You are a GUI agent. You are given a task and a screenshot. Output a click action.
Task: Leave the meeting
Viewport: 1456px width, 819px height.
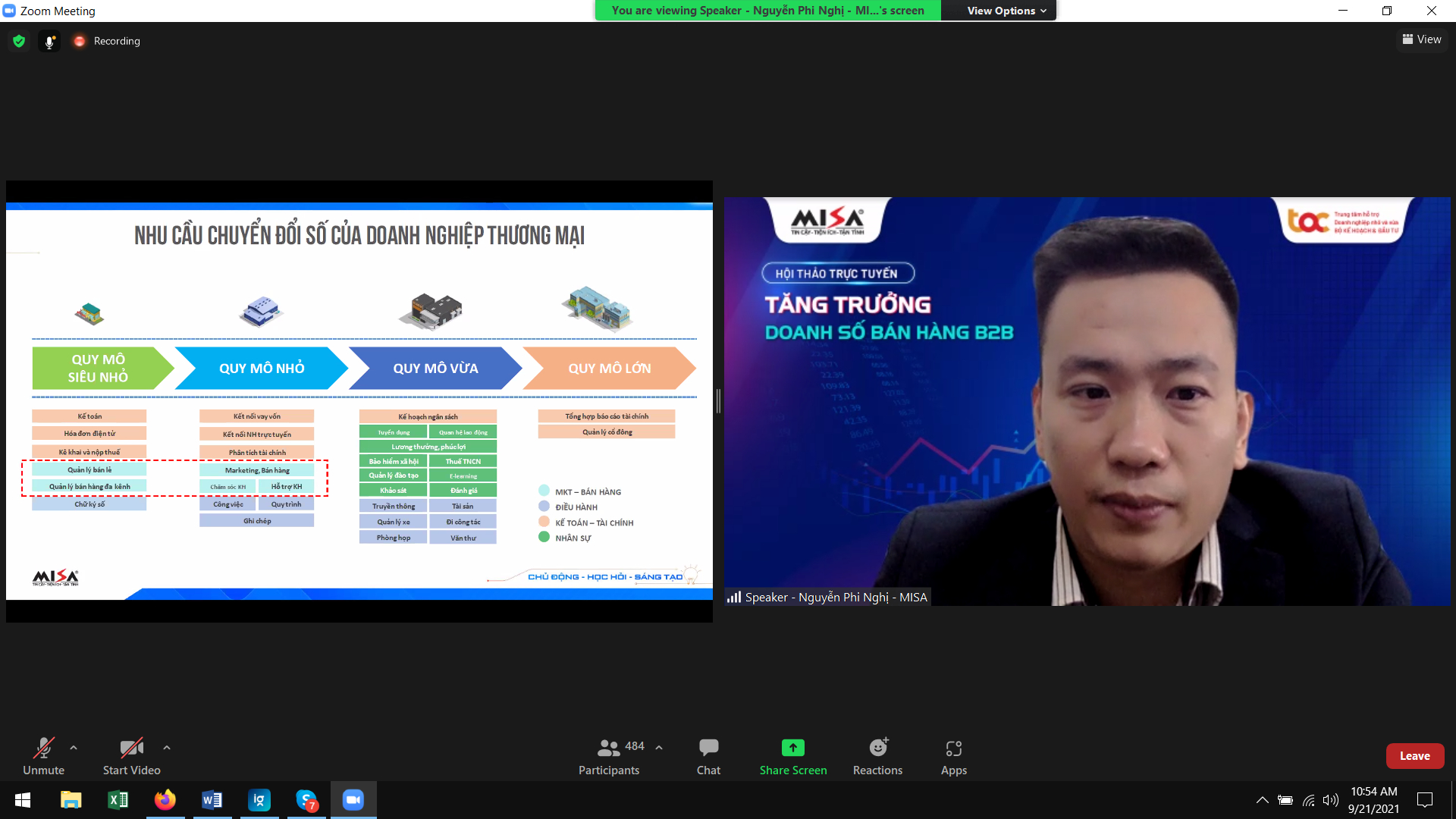1414,756
